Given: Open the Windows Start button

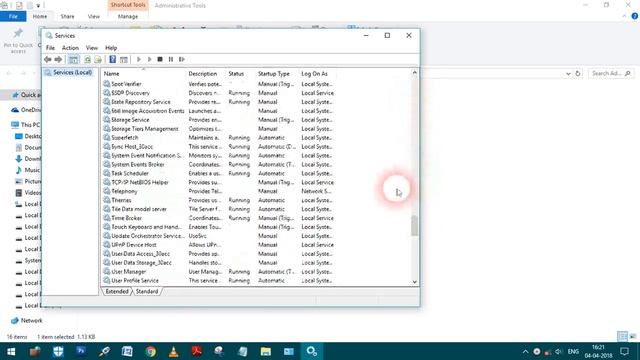Looking at the screenshot, I should (11, 351).
